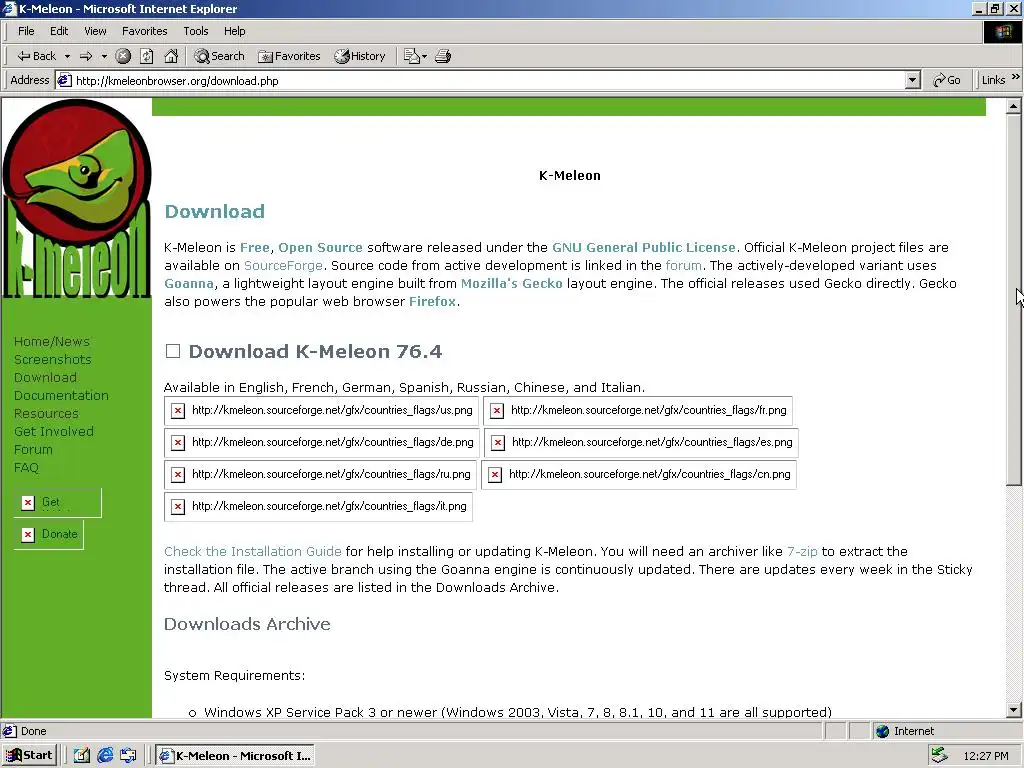Click the page icon in the address bar
This screenshot has height=768, width=1024.
pos(64,80)
